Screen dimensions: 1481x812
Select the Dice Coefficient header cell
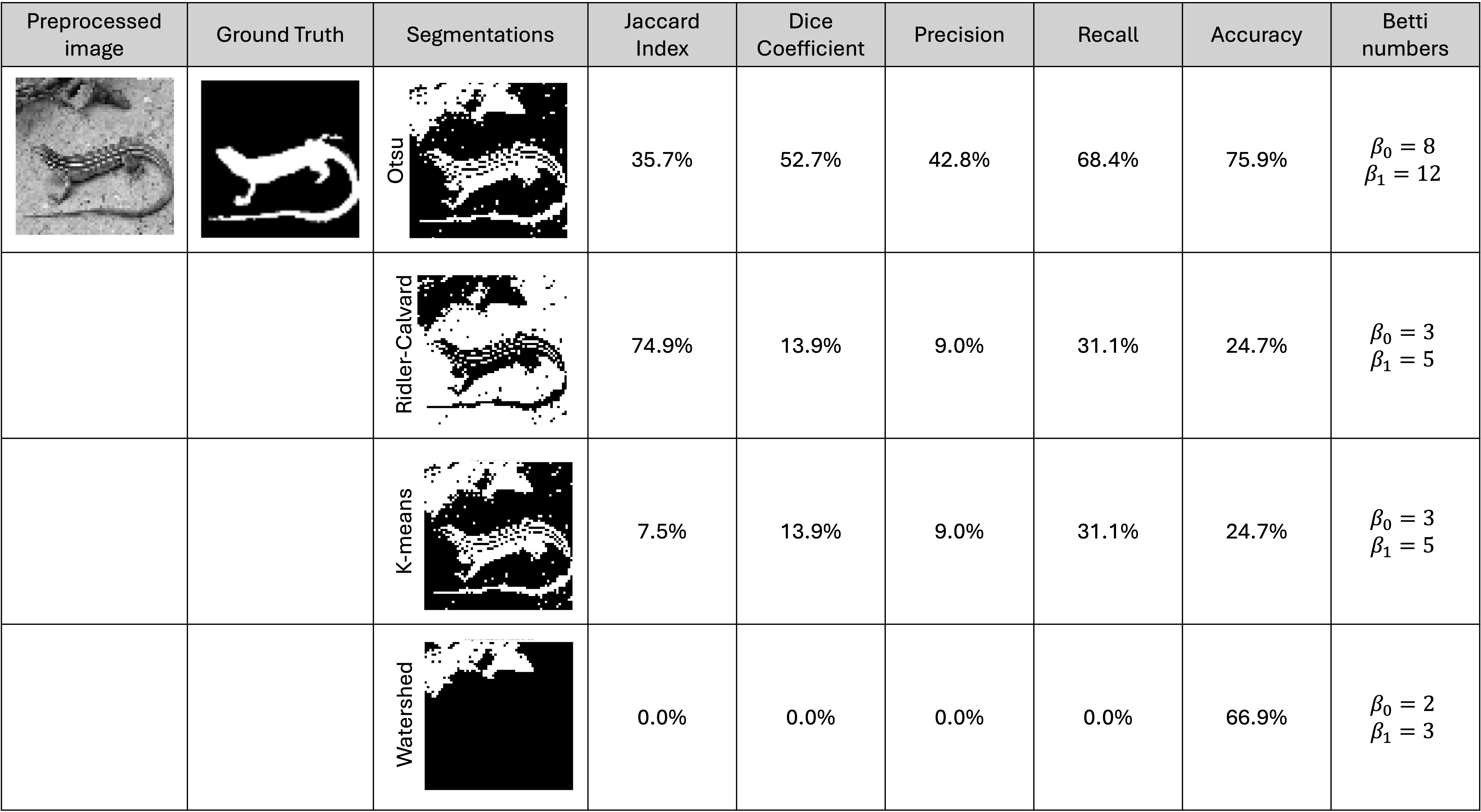(810, 34)
